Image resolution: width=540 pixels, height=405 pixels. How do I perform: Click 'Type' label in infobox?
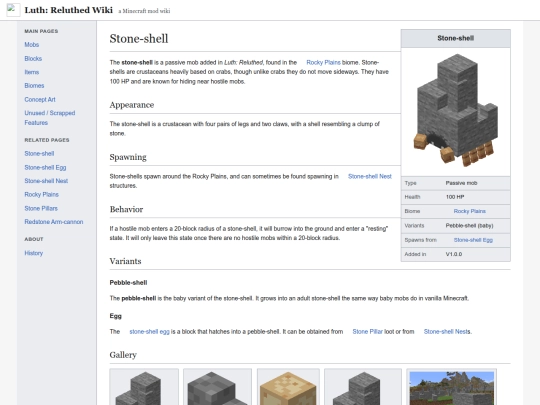click(x=411, y=183)
